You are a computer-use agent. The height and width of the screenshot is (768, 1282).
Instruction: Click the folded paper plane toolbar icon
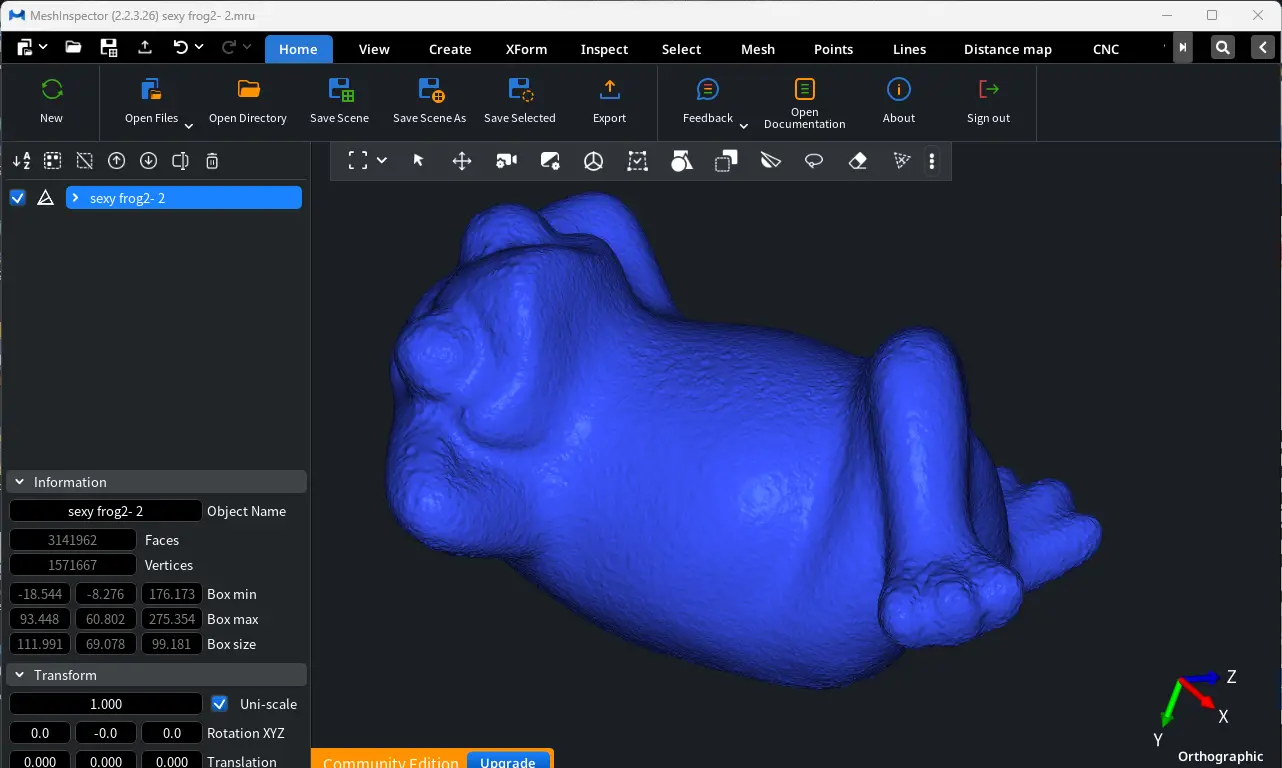pos(770,161)
